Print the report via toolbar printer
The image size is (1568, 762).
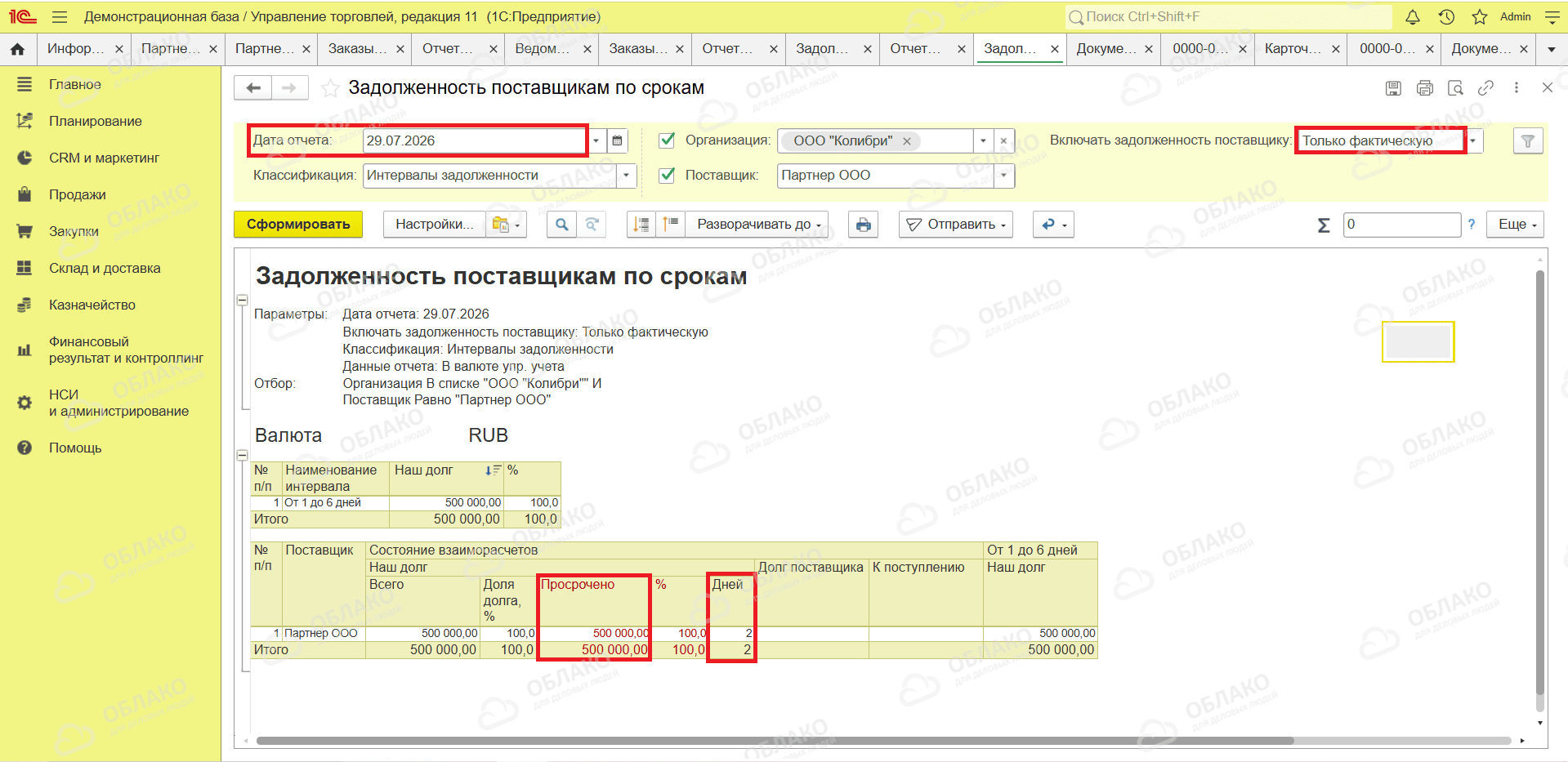864,225
